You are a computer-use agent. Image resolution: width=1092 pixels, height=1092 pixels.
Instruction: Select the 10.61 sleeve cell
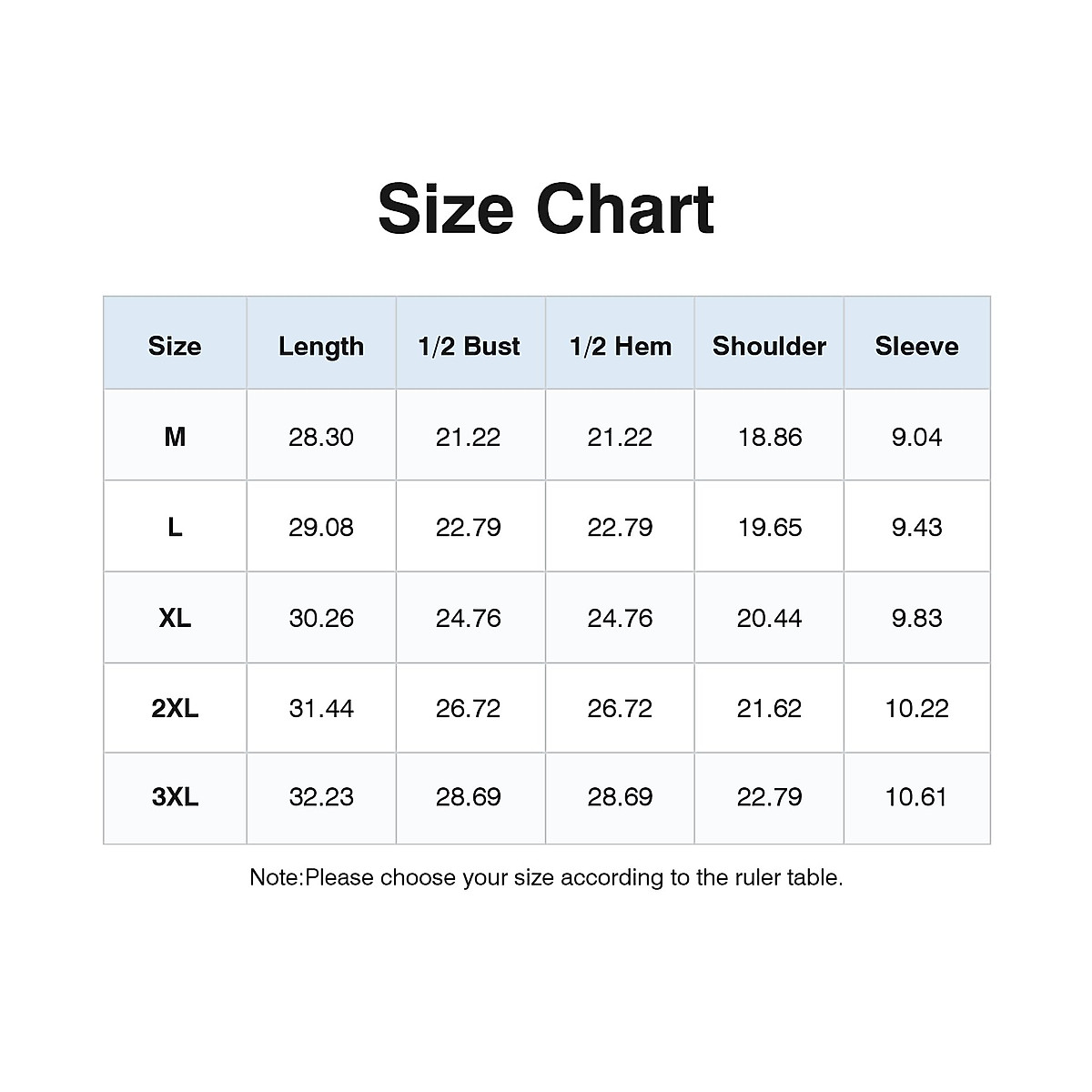(x=916, y=797)
